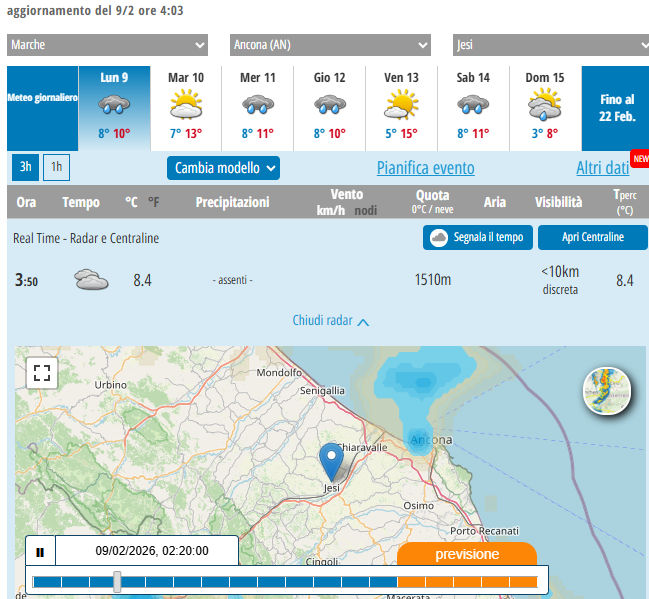Pause the radar animation
The image size is (649, 599).
coord(40,551)
